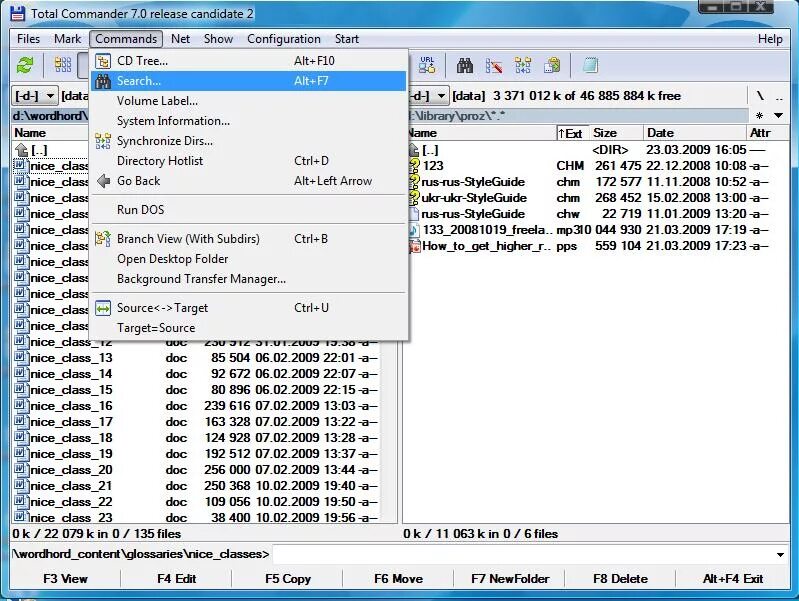Sort right panel by Ext column
This screenshot has height=601, width=799.
(572, 134)
